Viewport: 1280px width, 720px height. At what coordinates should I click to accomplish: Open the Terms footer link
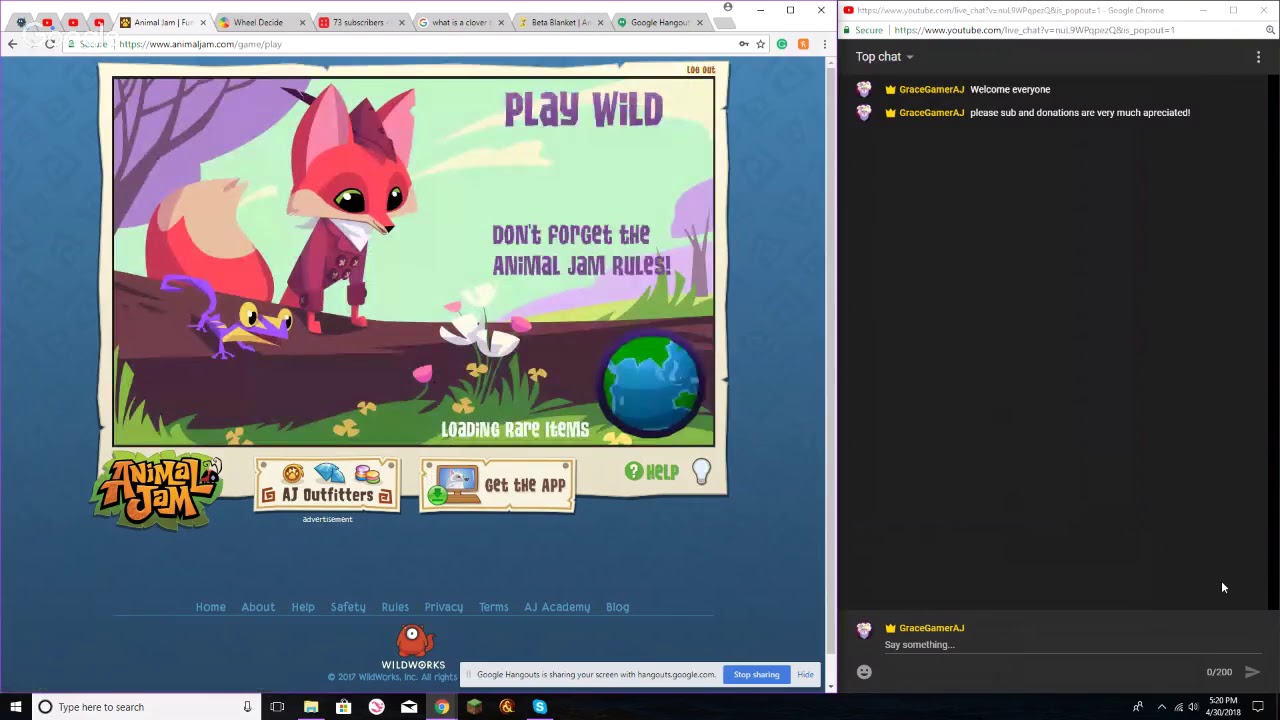tap(494, 607)
